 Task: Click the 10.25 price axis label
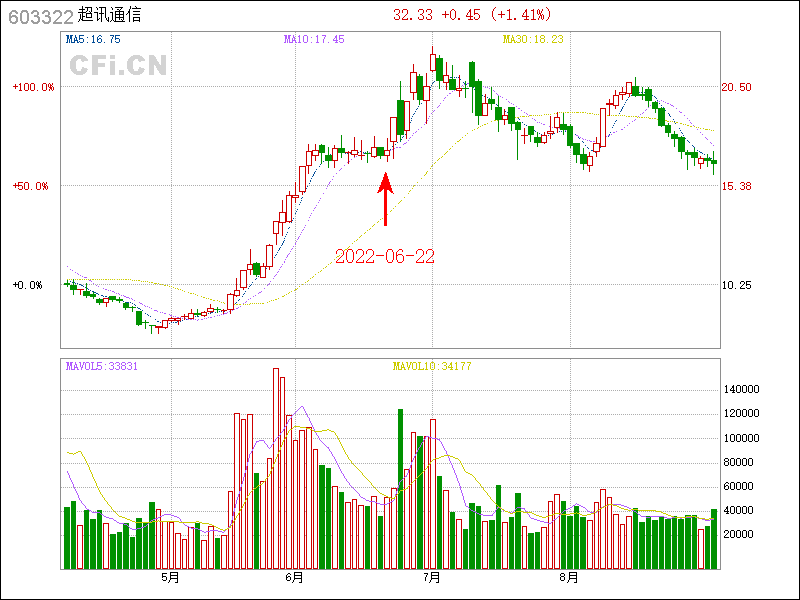736,285
